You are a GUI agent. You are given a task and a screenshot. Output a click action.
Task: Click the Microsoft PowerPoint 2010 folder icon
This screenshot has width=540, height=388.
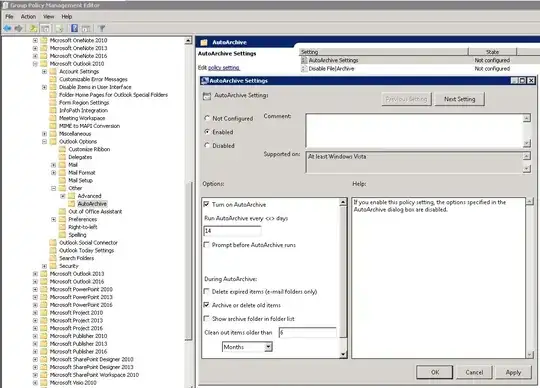(44, 289)
